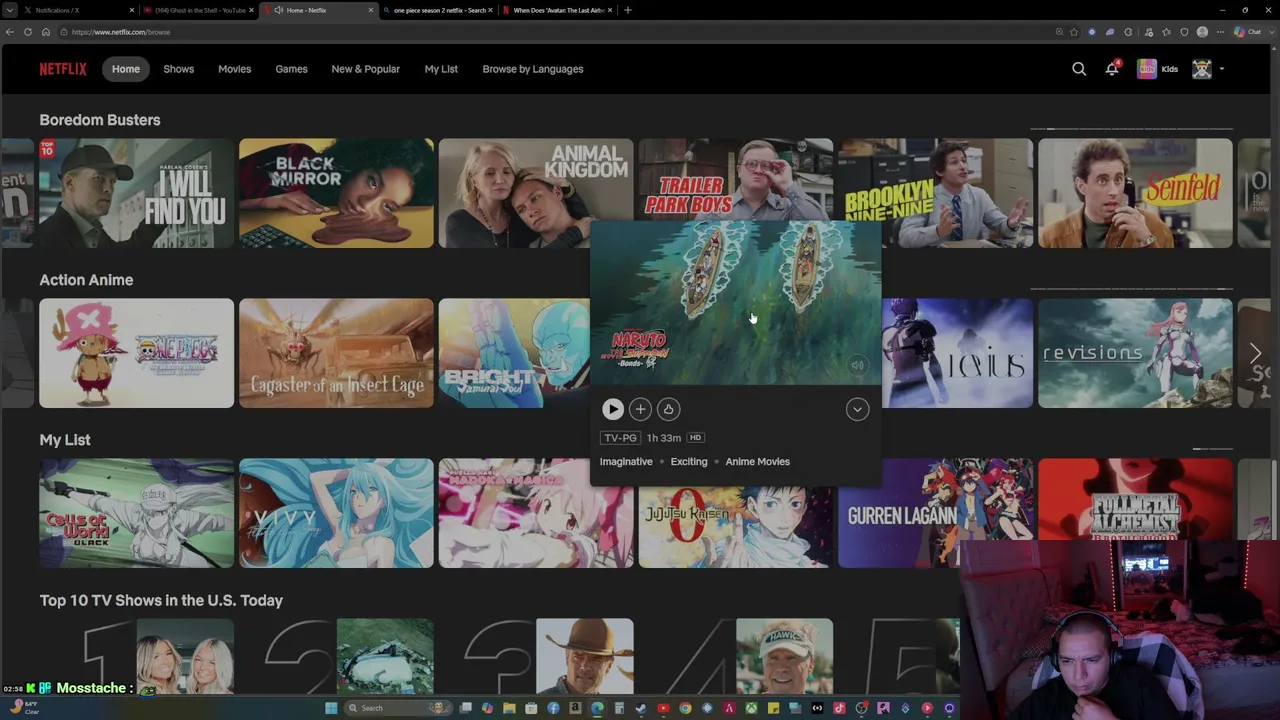
Task: Open File Explorer from the taskbar
Action: tap(509, 708)
